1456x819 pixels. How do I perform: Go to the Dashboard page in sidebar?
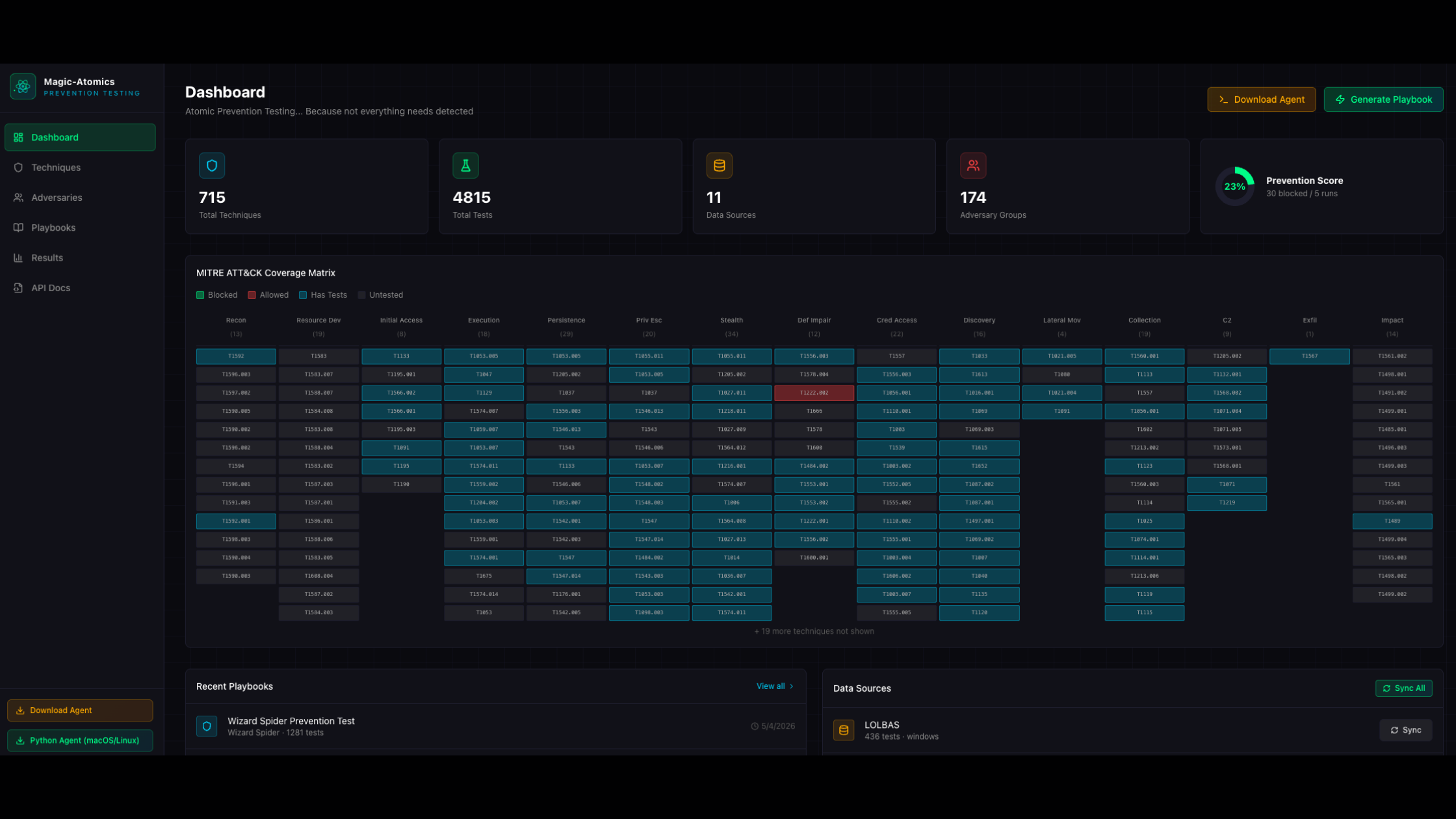point(80,137)
